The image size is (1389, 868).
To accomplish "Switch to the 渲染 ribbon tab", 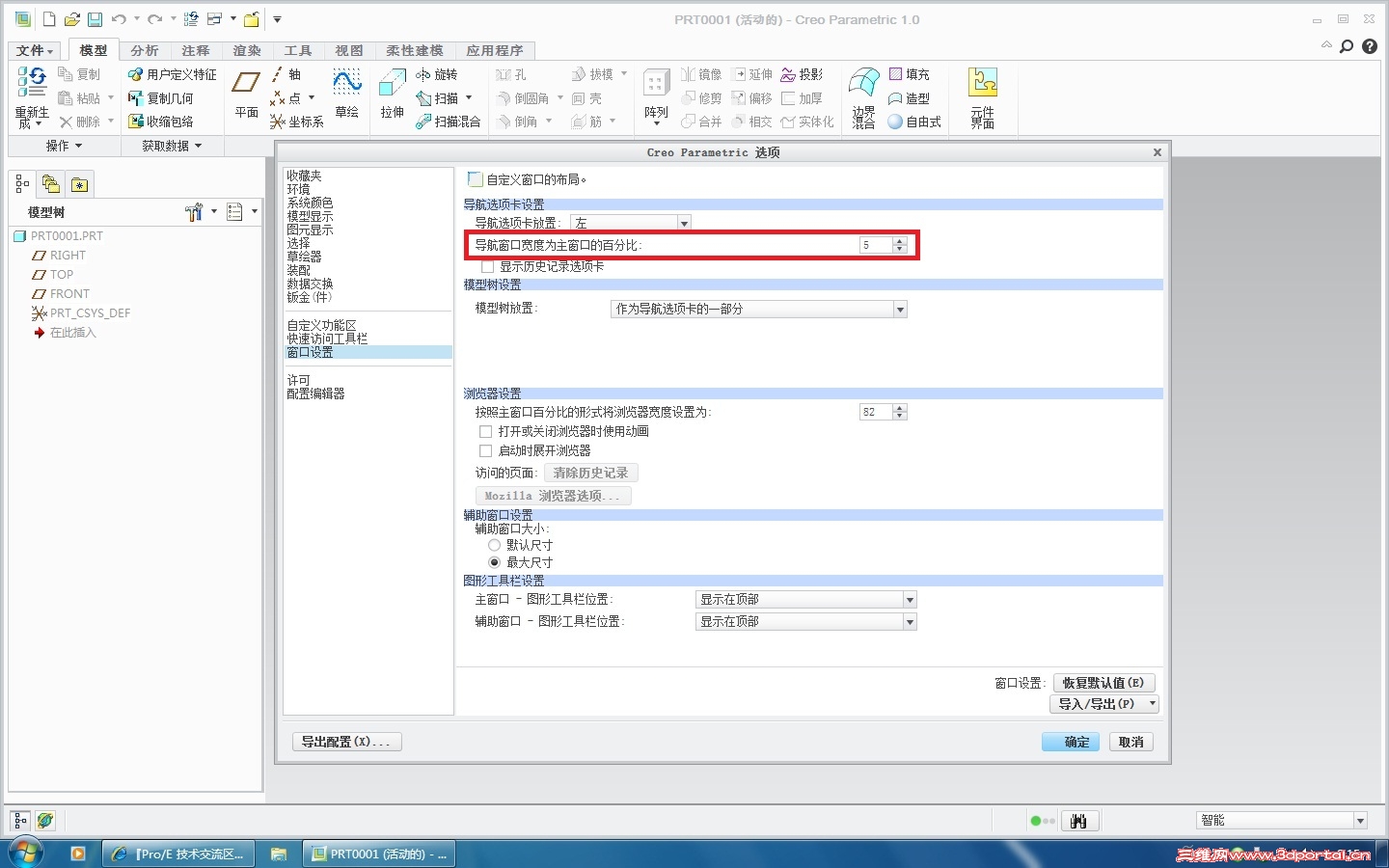I will coord(247,50).
